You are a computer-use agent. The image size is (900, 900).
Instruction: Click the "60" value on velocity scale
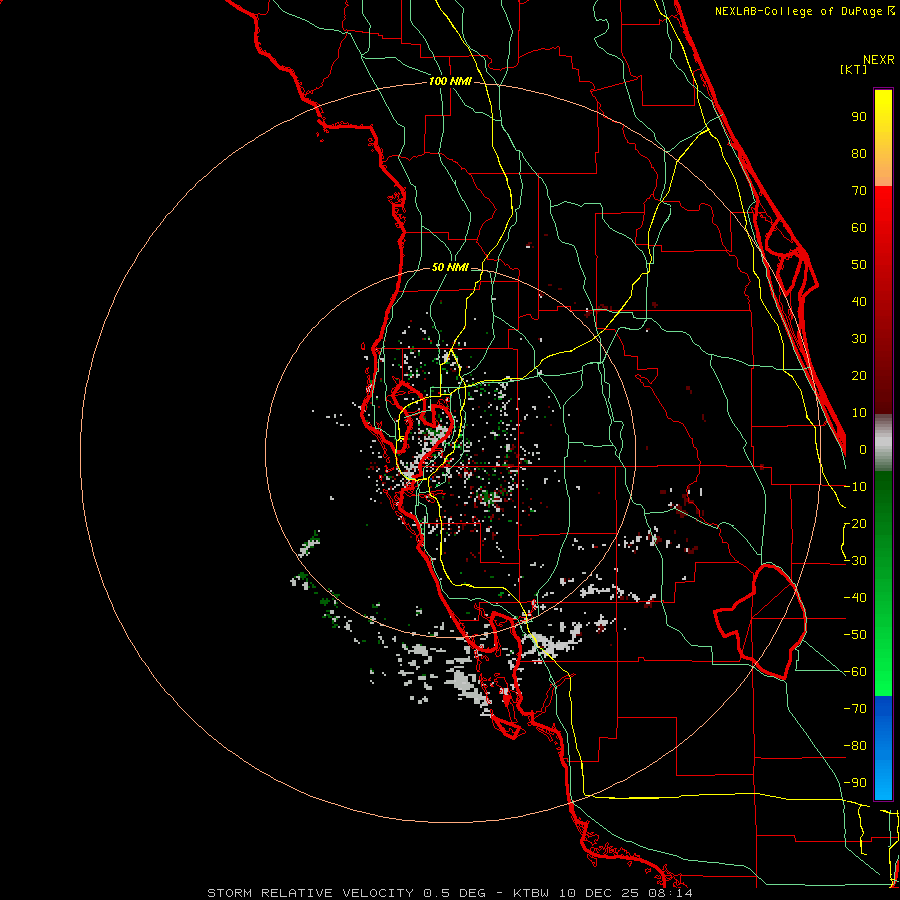[x=859, y=228]
